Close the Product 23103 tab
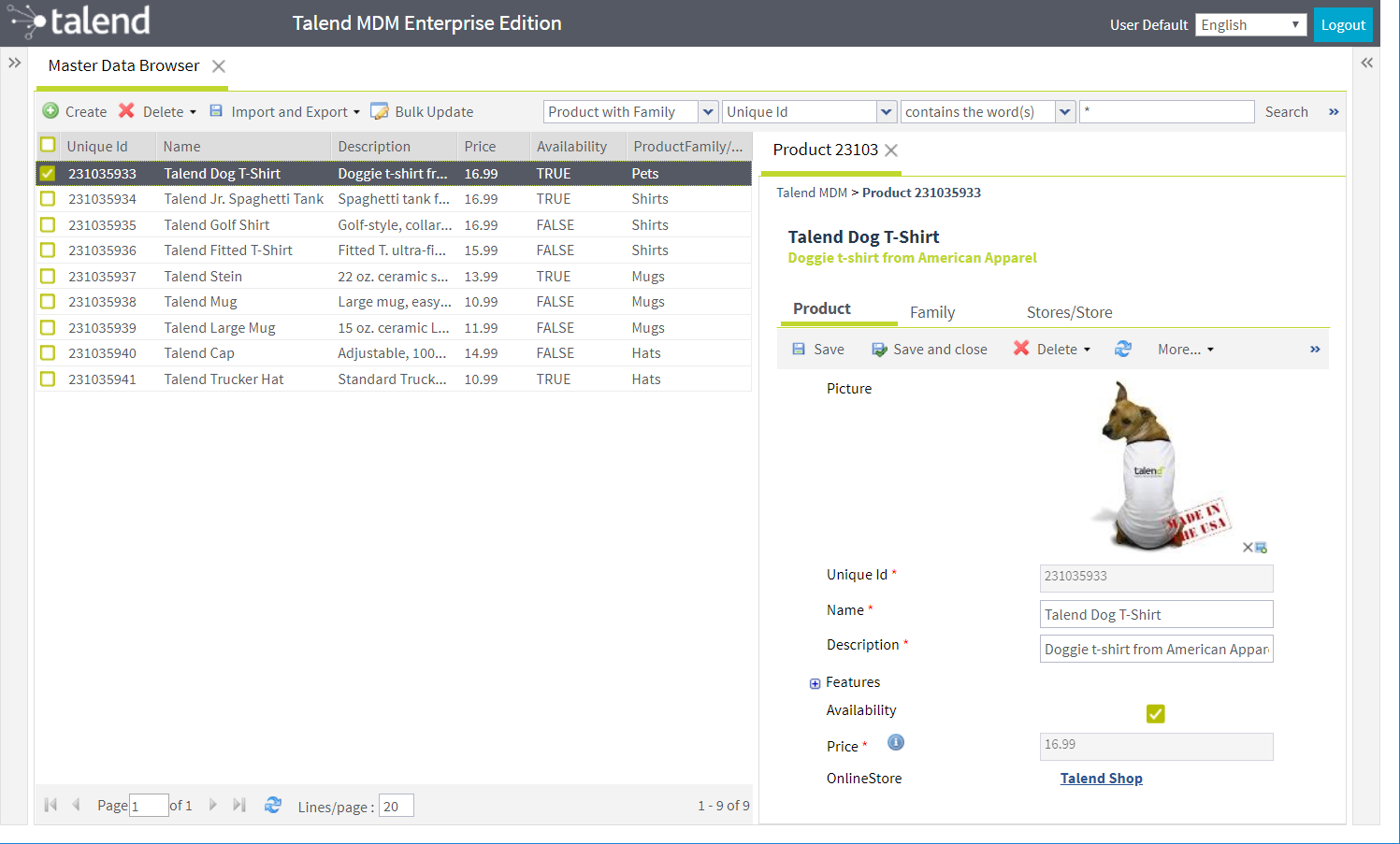This screenshot has width=1400, height=844. 891,150
